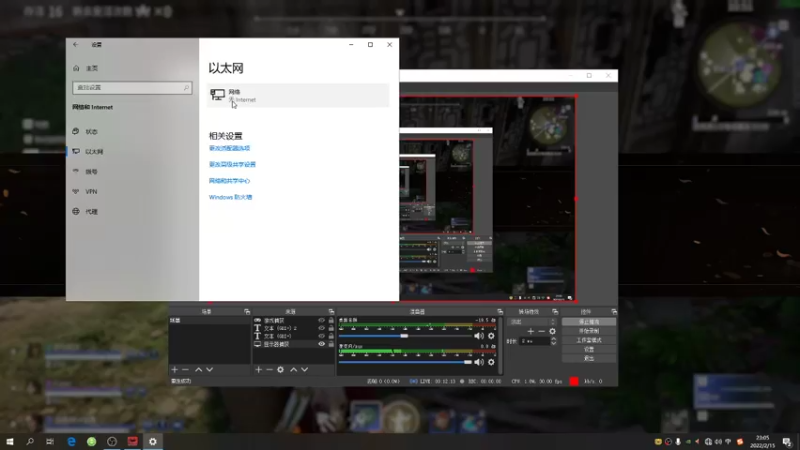
Task: Click the start recording button in OBS
Action: click(589, 331)
